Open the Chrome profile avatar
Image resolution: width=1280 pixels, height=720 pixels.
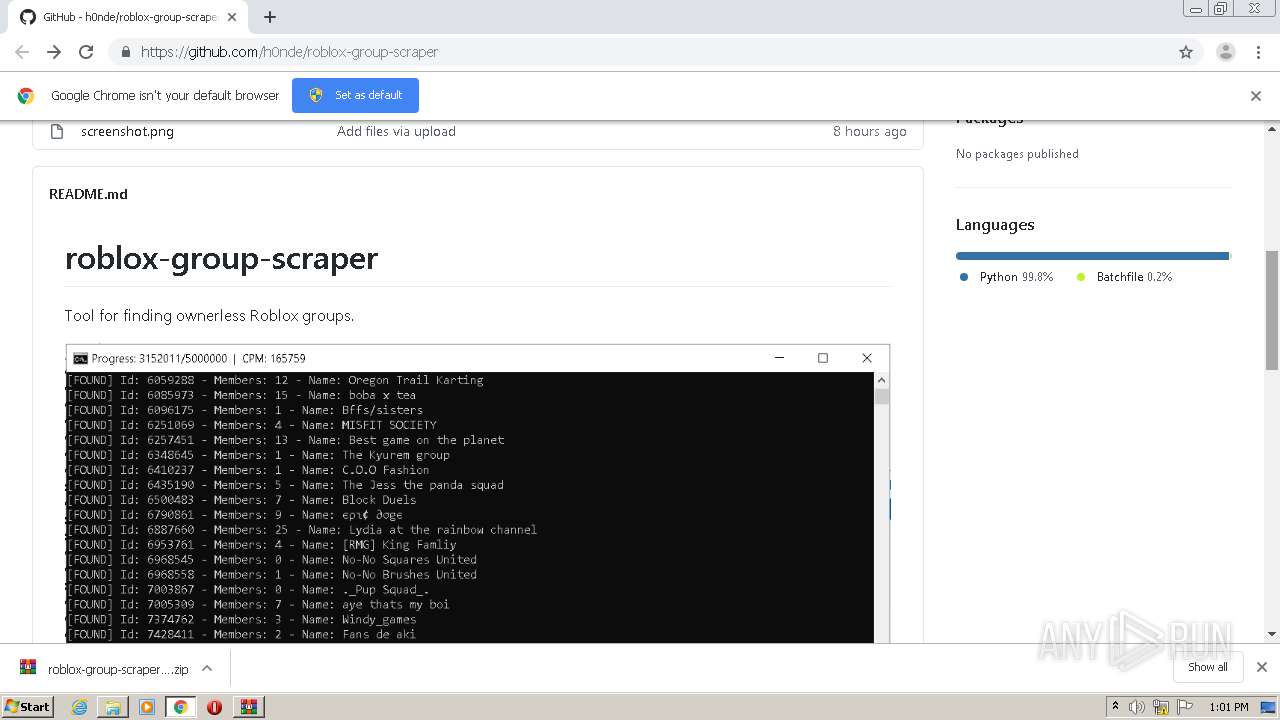pos(1226,52)
